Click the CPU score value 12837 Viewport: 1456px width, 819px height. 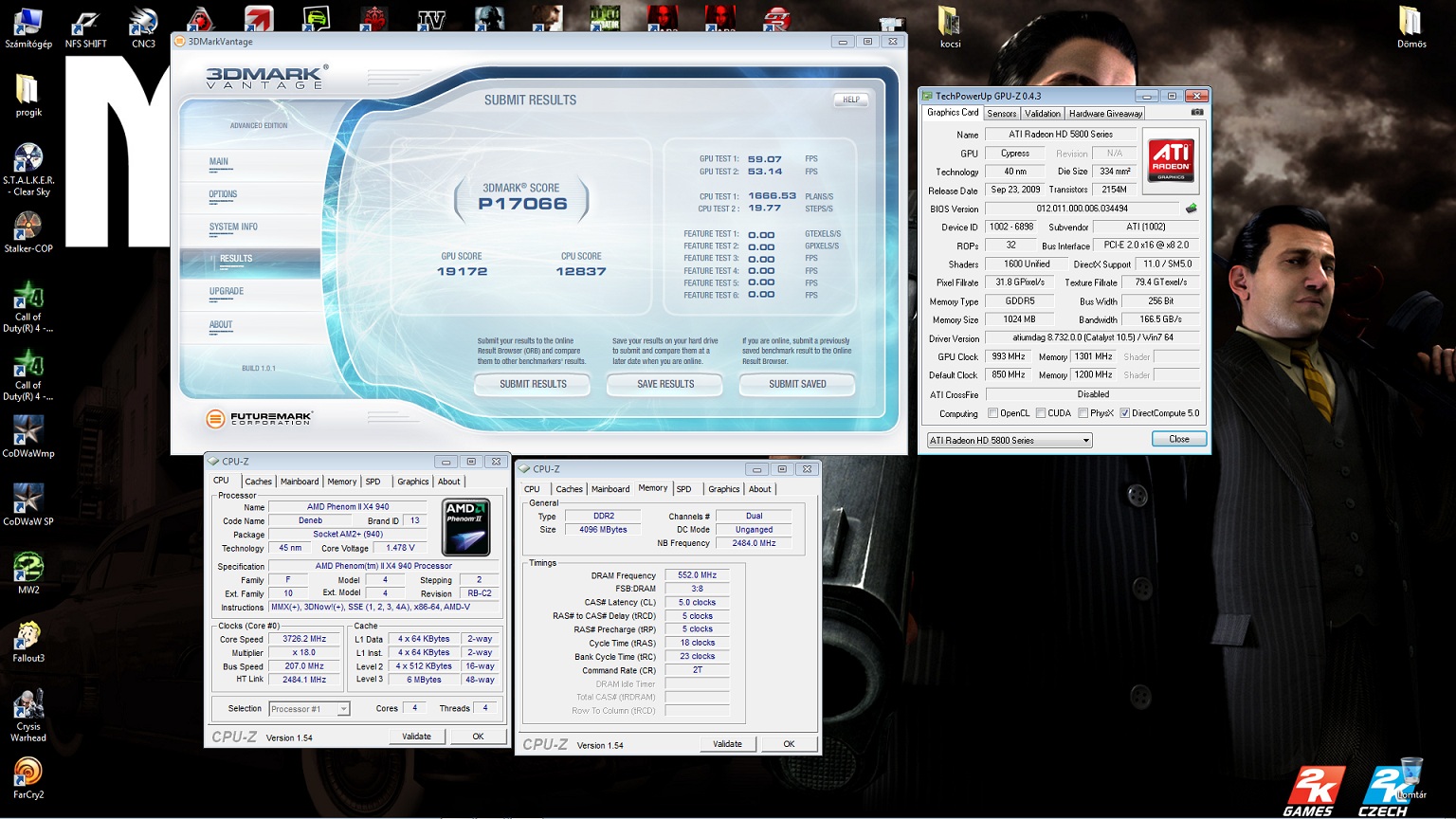581,272
